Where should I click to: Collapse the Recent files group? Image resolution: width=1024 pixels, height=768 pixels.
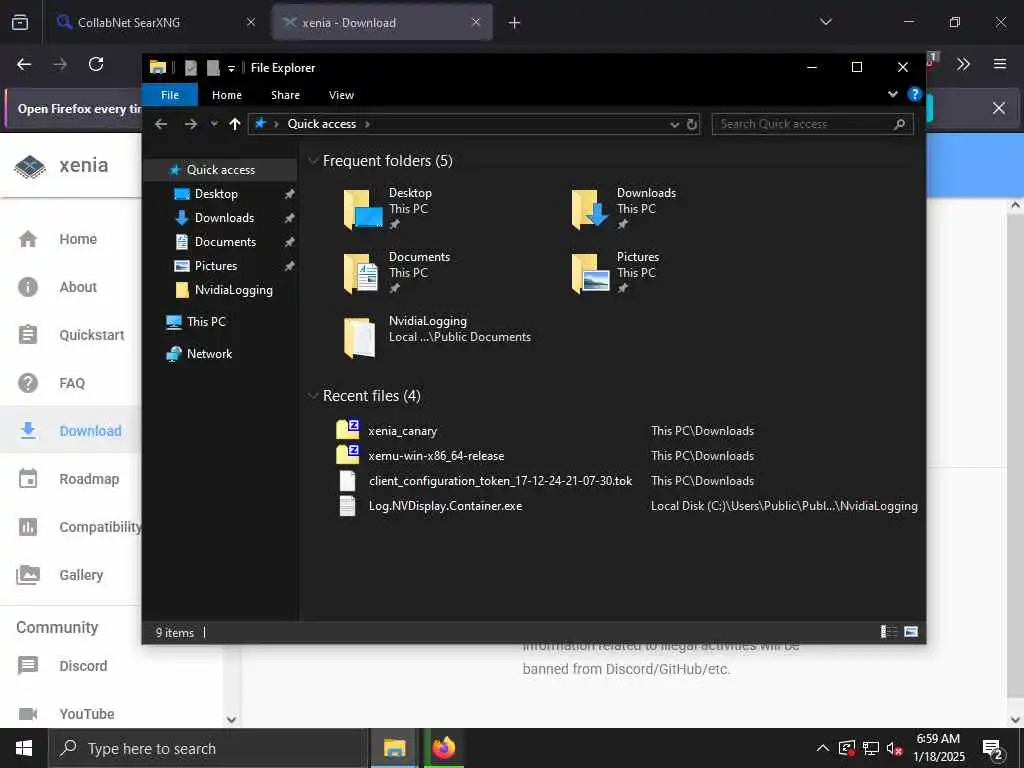pos(313,396)
